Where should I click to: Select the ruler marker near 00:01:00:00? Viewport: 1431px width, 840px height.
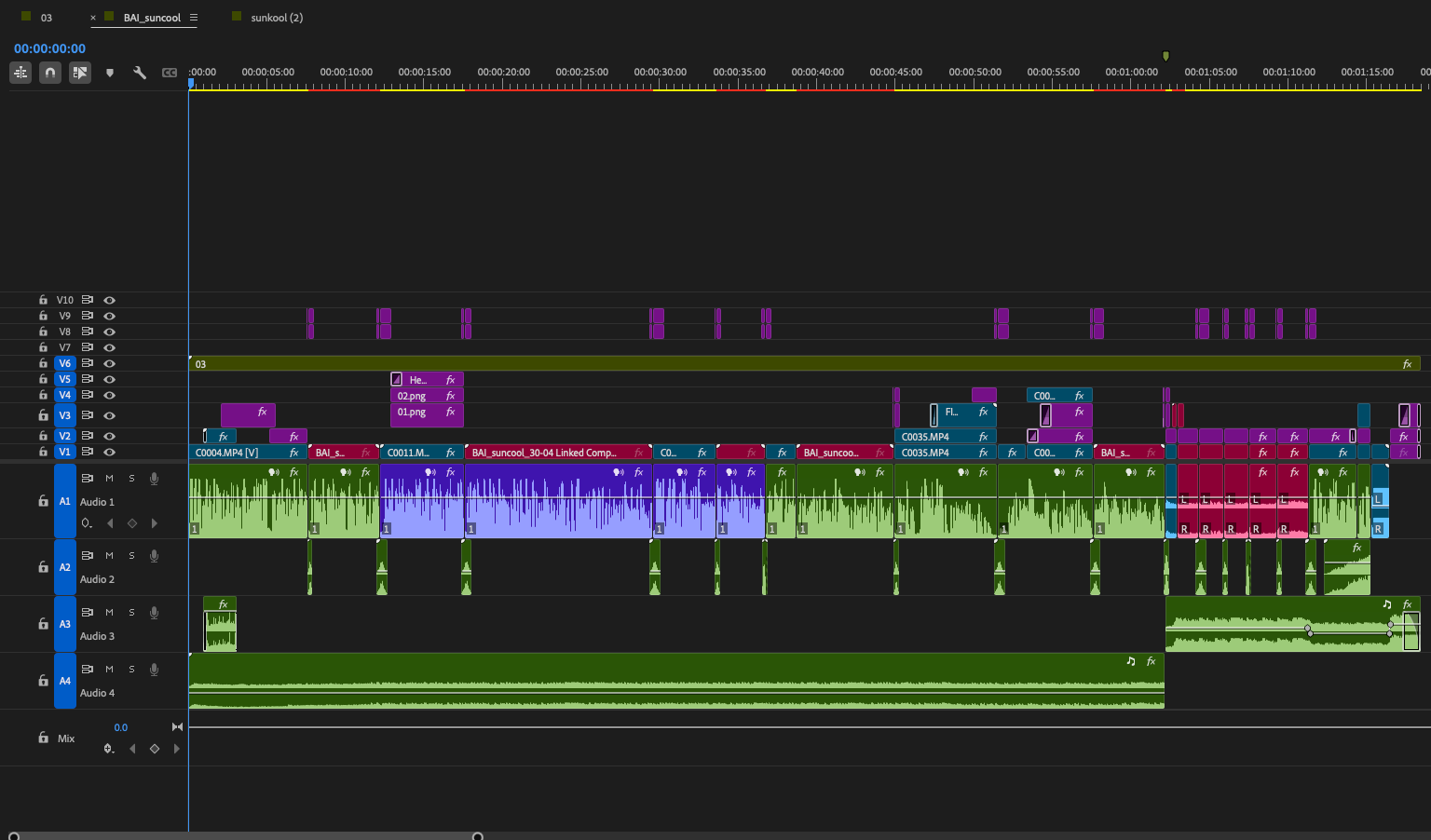[1165, 57]
